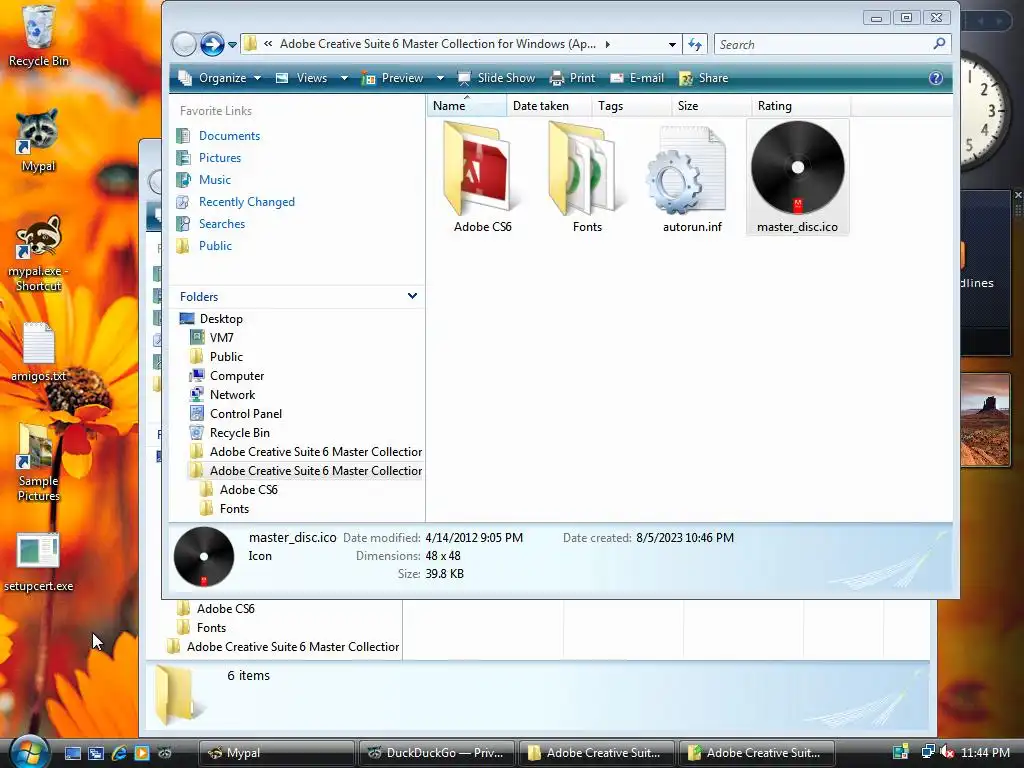
Task: Click Show Desktop quick launch icon
Action: point(72,753)
